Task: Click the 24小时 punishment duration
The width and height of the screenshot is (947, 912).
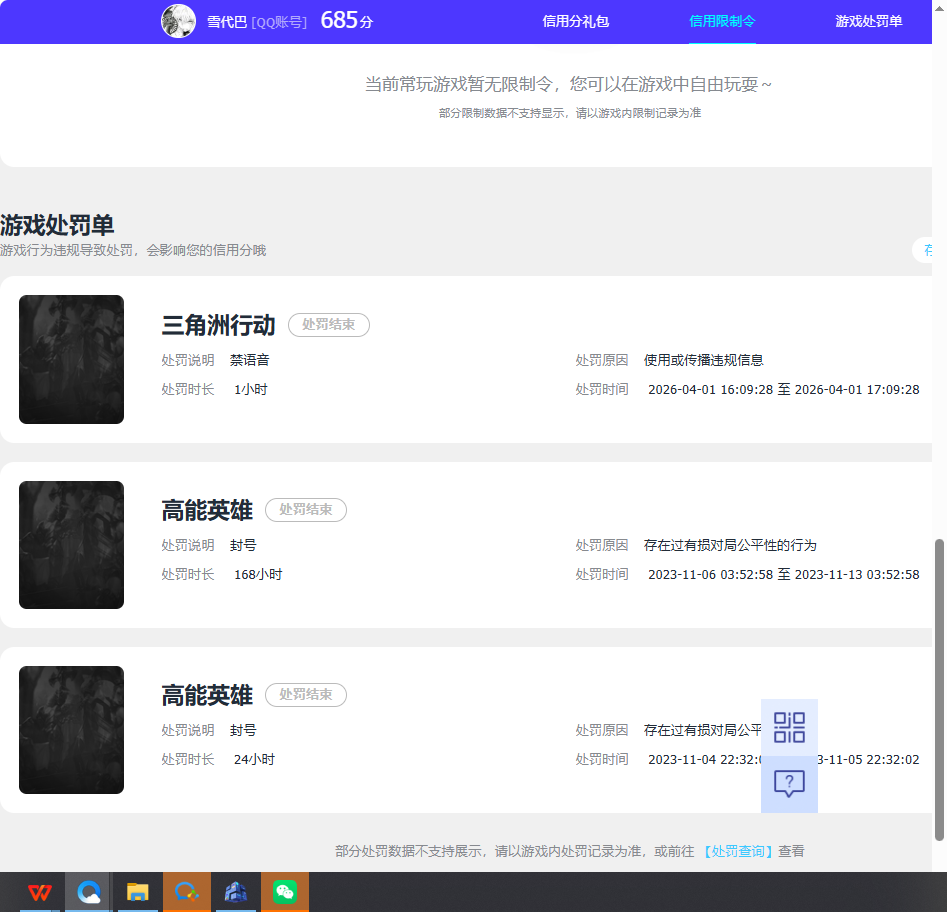Action: click(254, 759)
